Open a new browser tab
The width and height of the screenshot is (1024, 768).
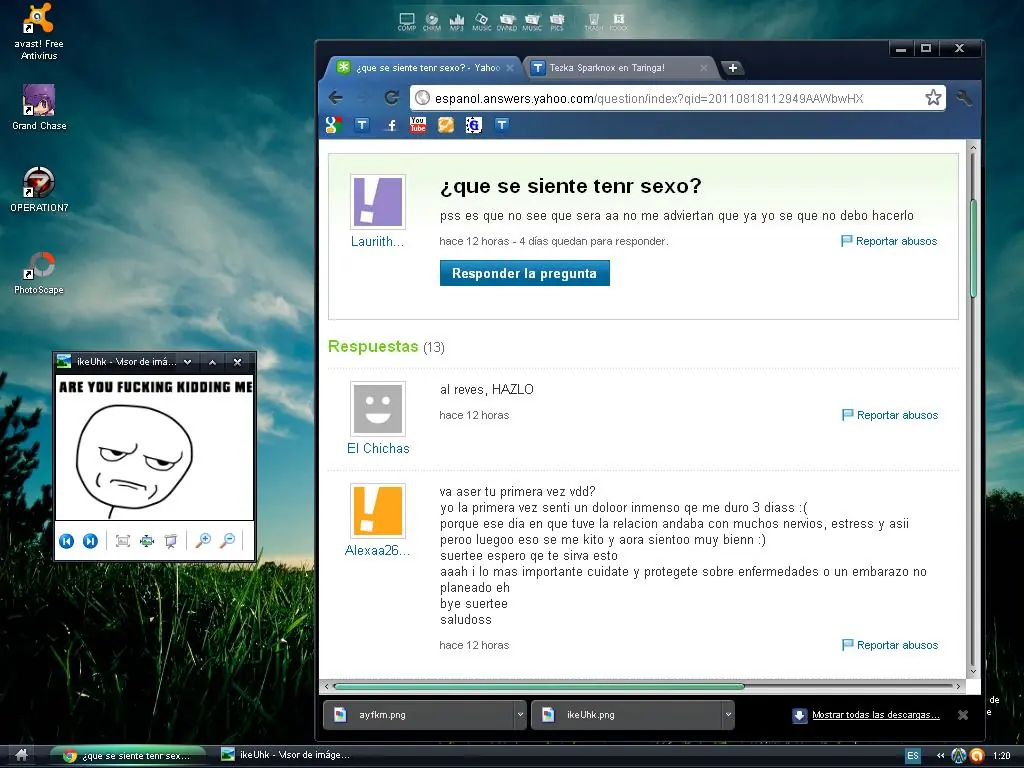(x=733, y=68)
